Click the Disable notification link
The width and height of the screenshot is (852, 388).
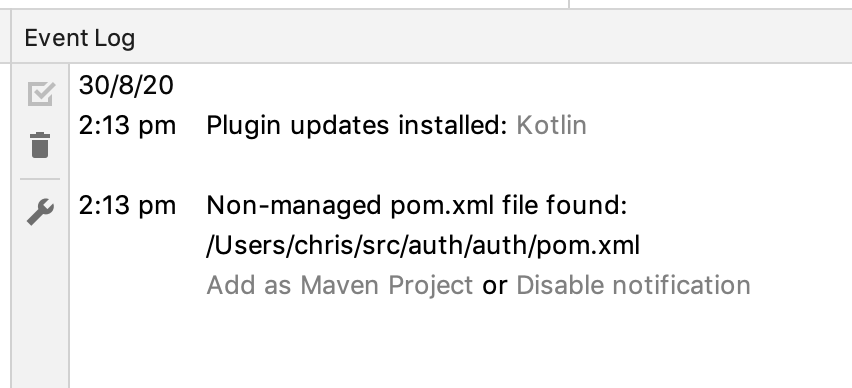point(633,285)
